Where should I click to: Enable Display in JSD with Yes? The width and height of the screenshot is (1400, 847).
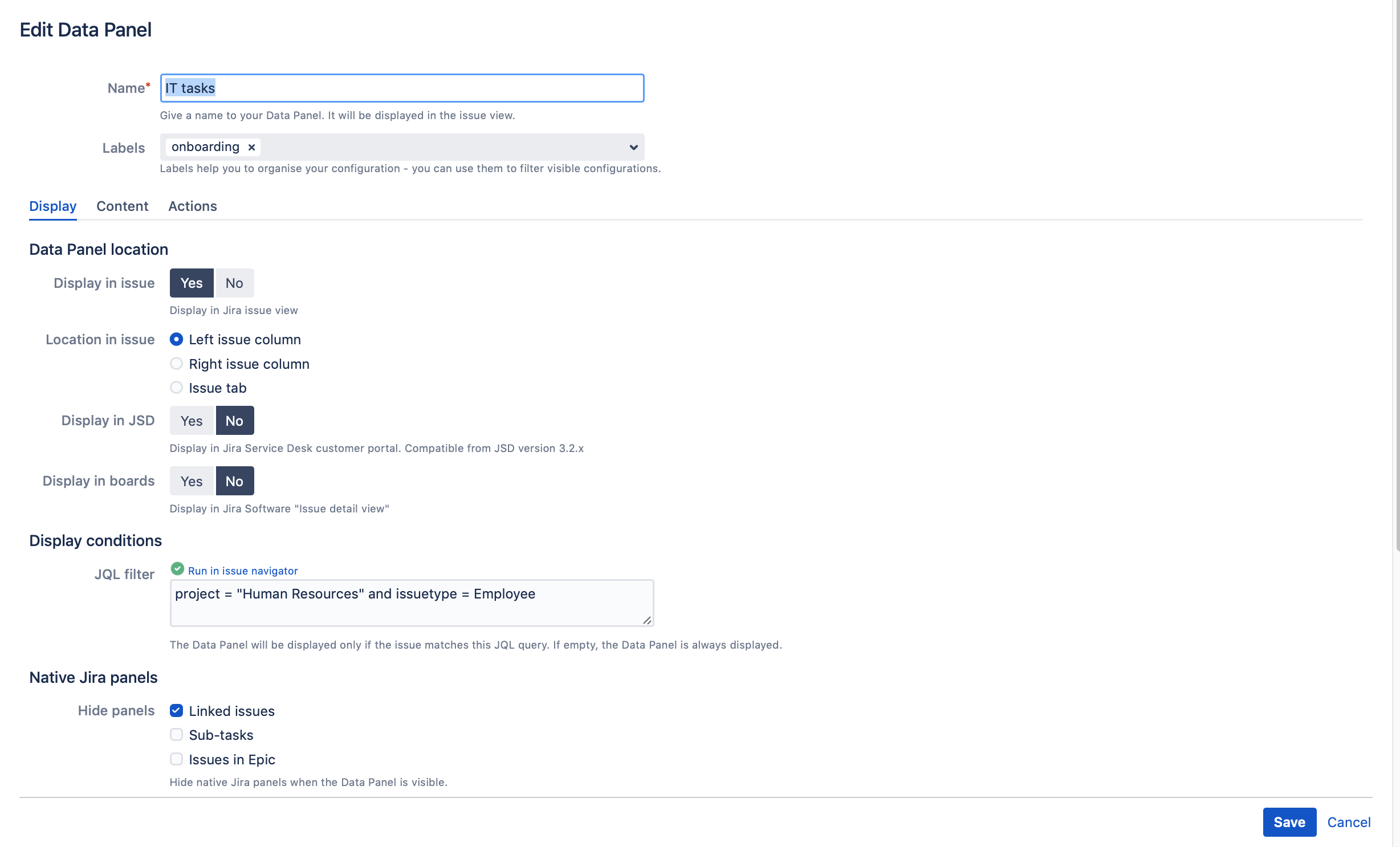(192, 421)
